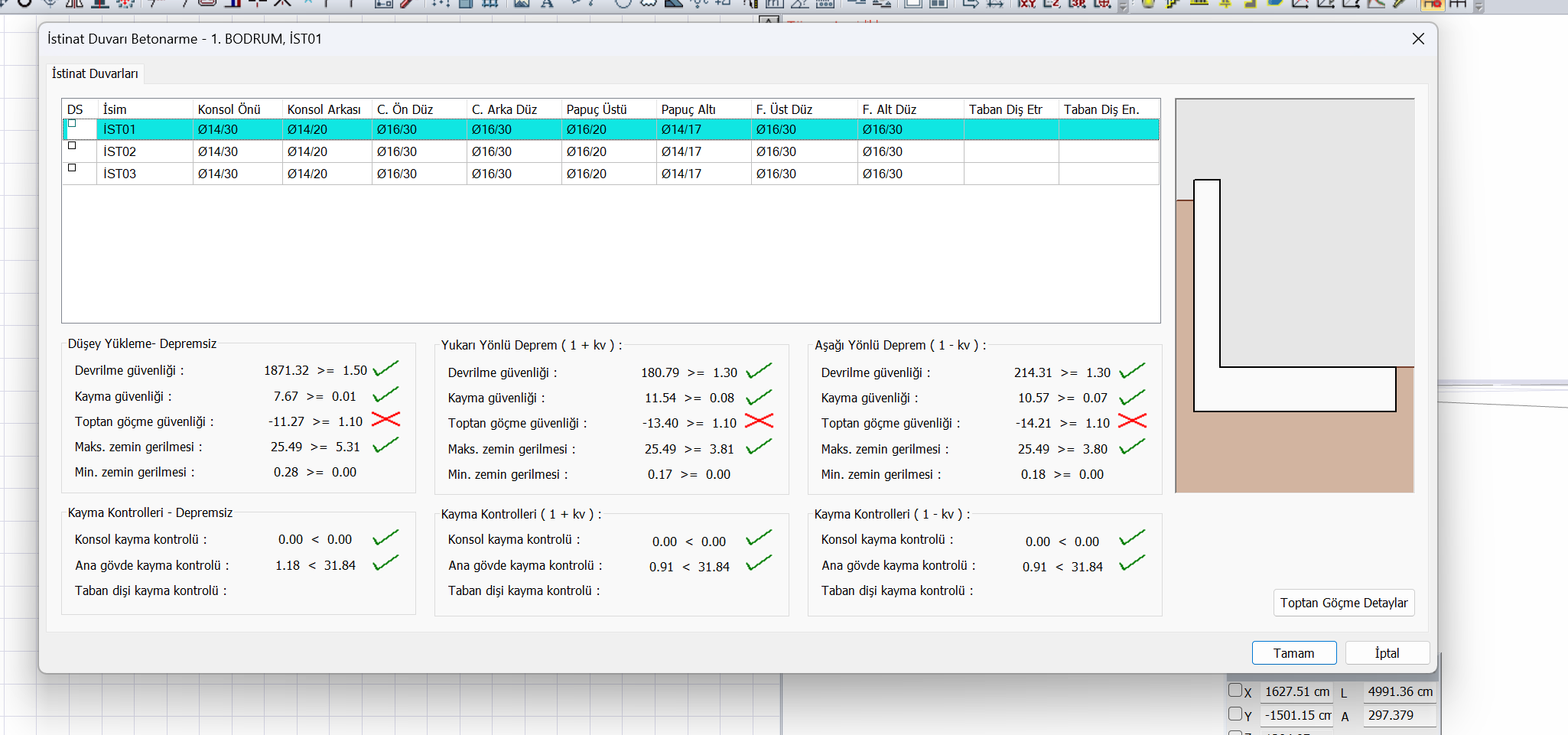Open the İstinat Duvarları tab
Image resolution: width=1568 pixels, height=735 pixels.
click(x=95, y=73)
